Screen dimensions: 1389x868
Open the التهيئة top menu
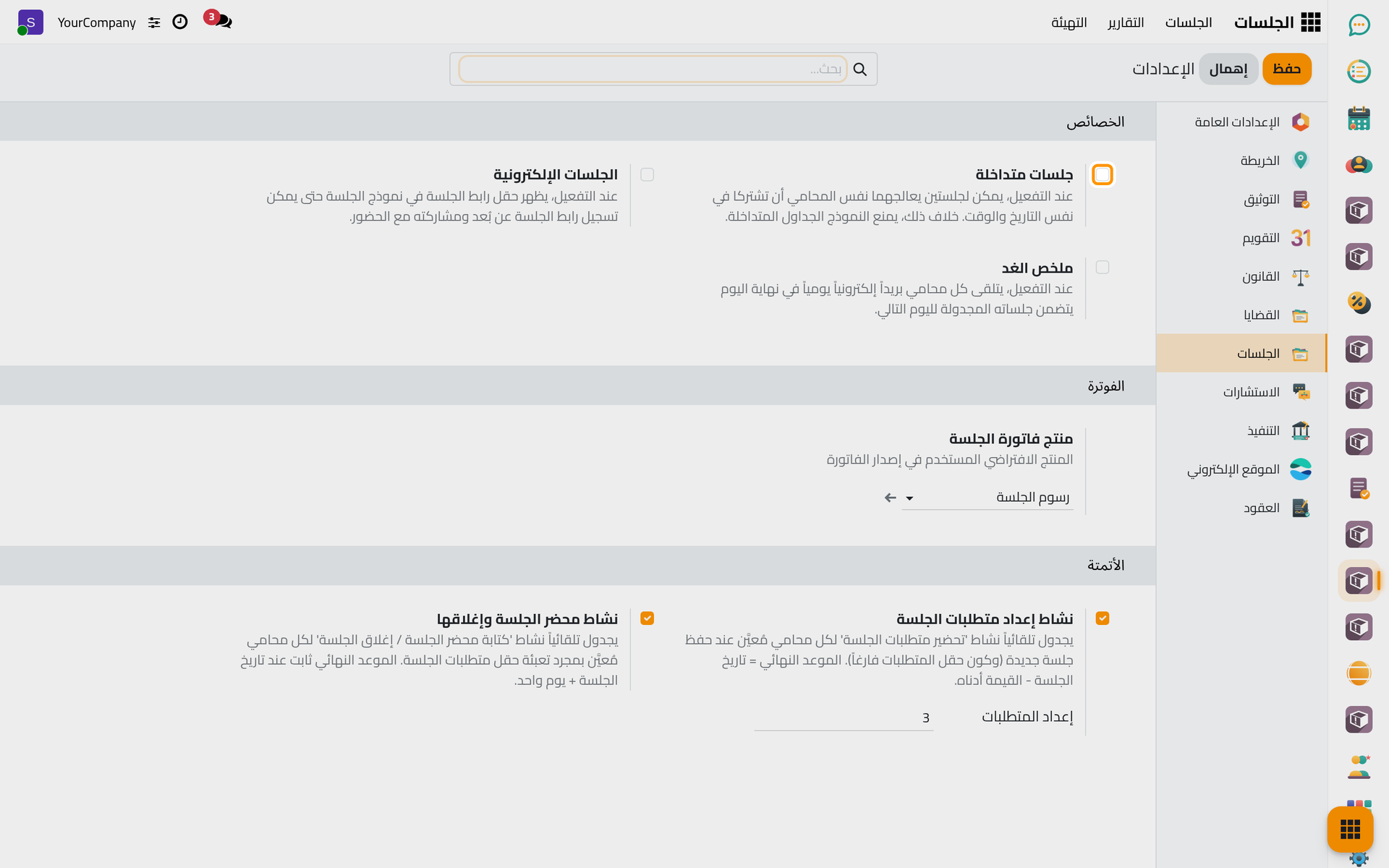(1069, 22)
